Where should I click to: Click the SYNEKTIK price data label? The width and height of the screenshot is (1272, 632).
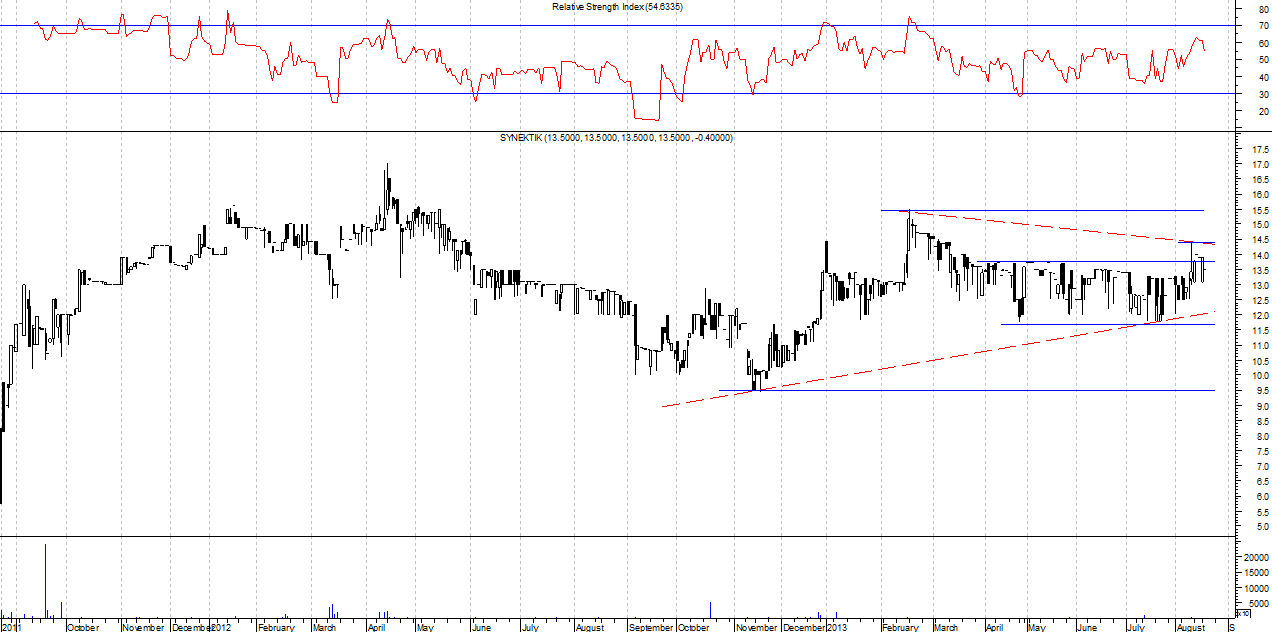(615, 138)
